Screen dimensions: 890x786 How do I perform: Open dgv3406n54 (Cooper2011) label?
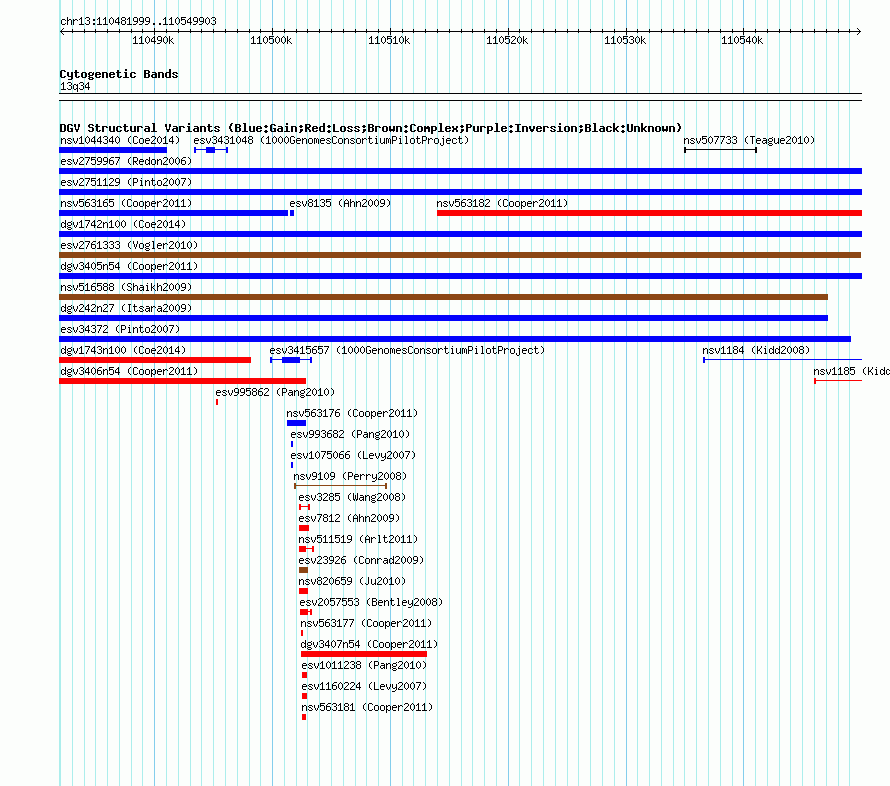tap(129, 371)
